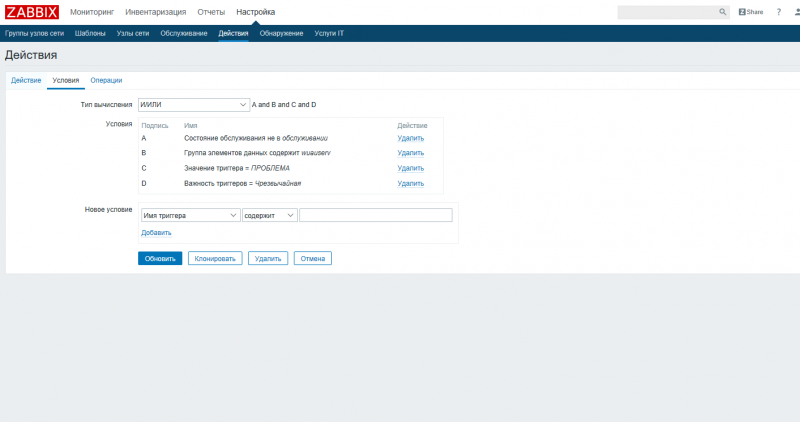
Task: Click the 'A and B and C and D' expression
Action: tap(284, 105)
